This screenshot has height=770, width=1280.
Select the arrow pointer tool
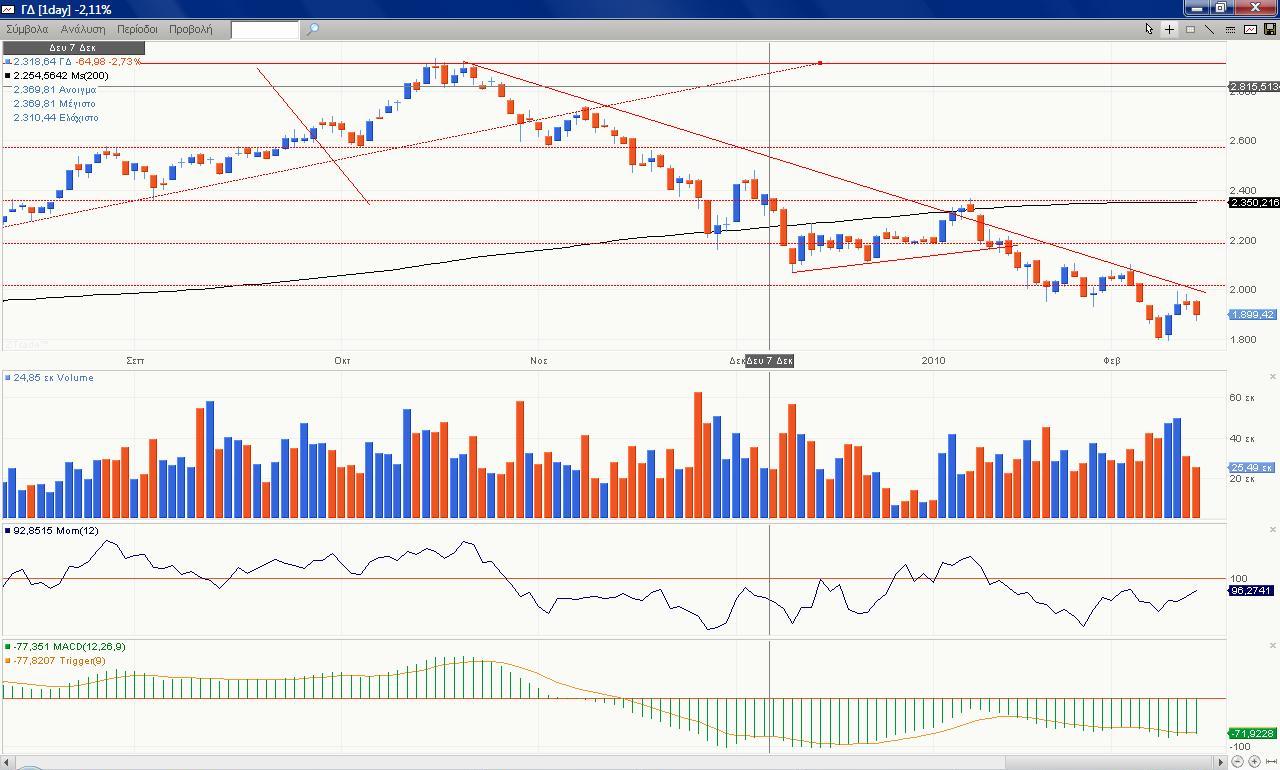pyautogui.click(x=1149, y=29)
